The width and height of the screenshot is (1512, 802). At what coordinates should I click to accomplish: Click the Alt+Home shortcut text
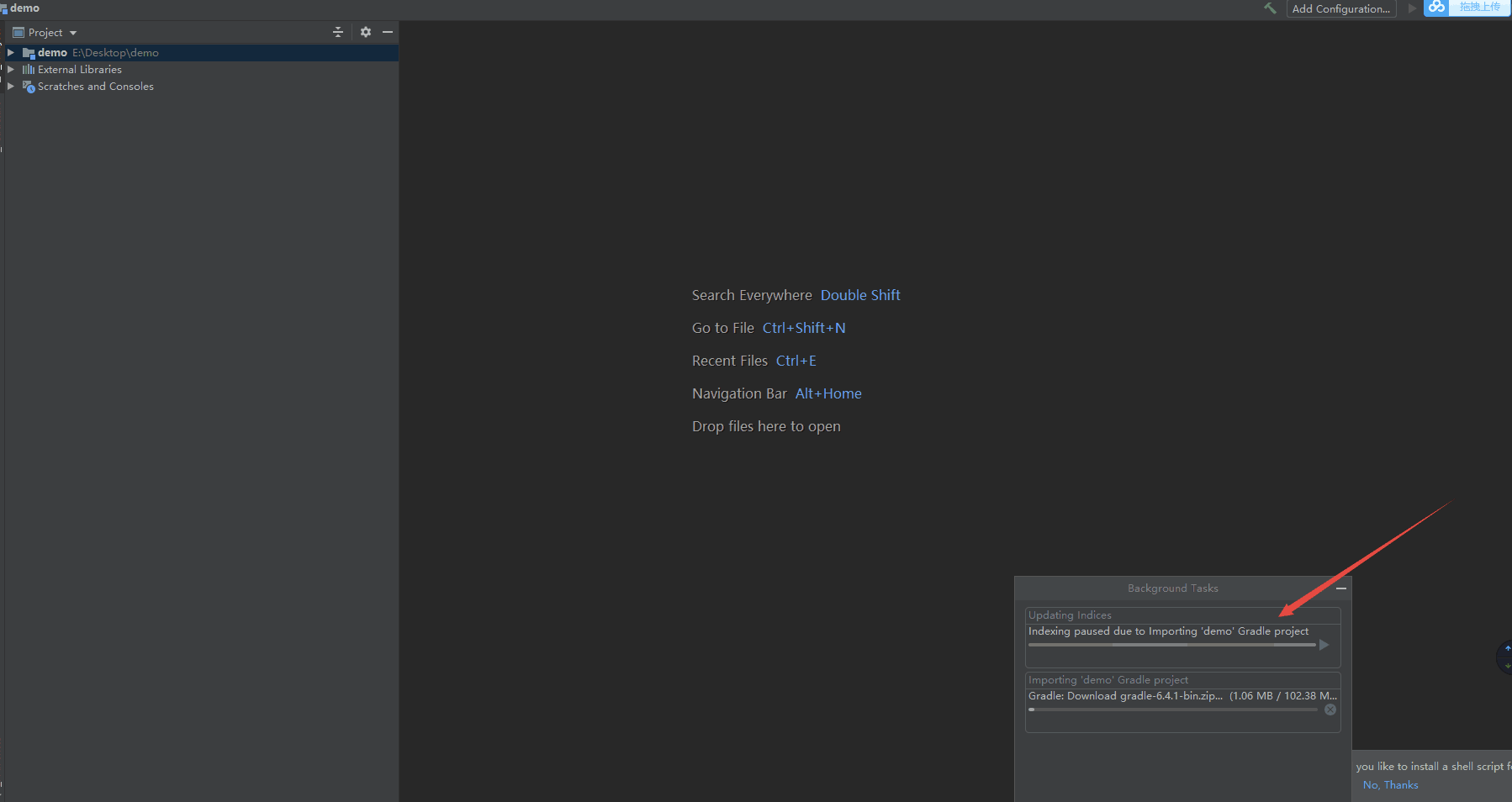click(828, 393)
